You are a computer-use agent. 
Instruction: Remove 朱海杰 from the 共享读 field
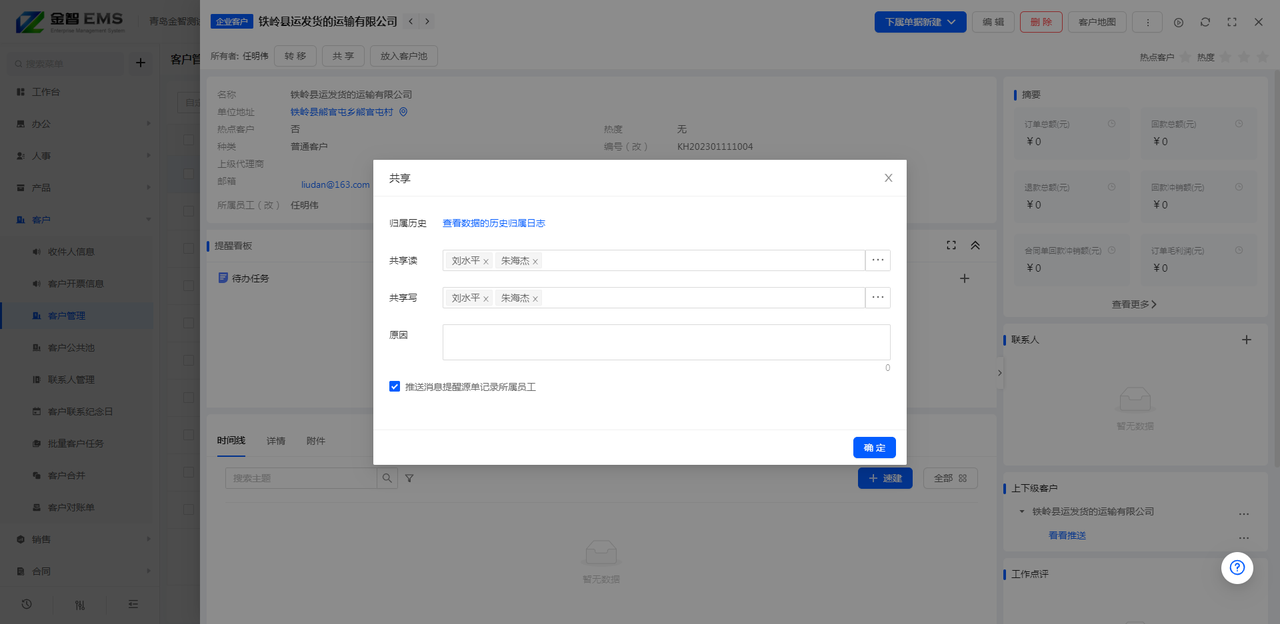[535, 261]
